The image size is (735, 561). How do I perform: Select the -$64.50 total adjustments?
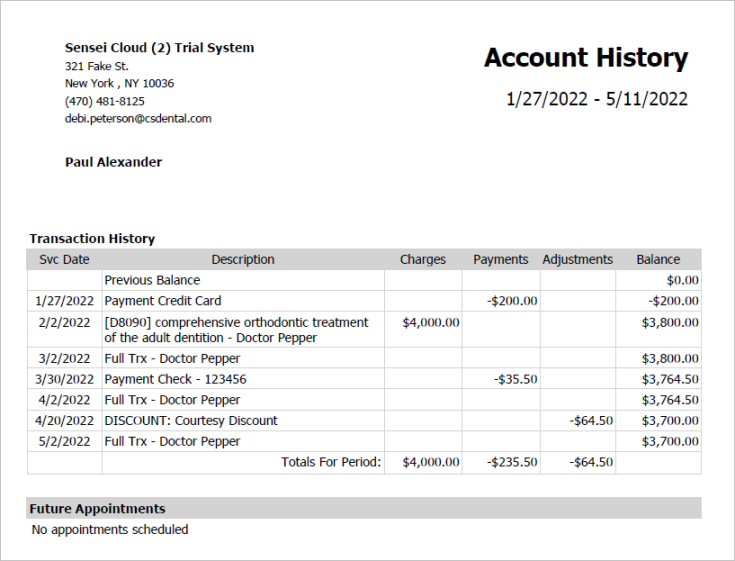tap(591, 462)
